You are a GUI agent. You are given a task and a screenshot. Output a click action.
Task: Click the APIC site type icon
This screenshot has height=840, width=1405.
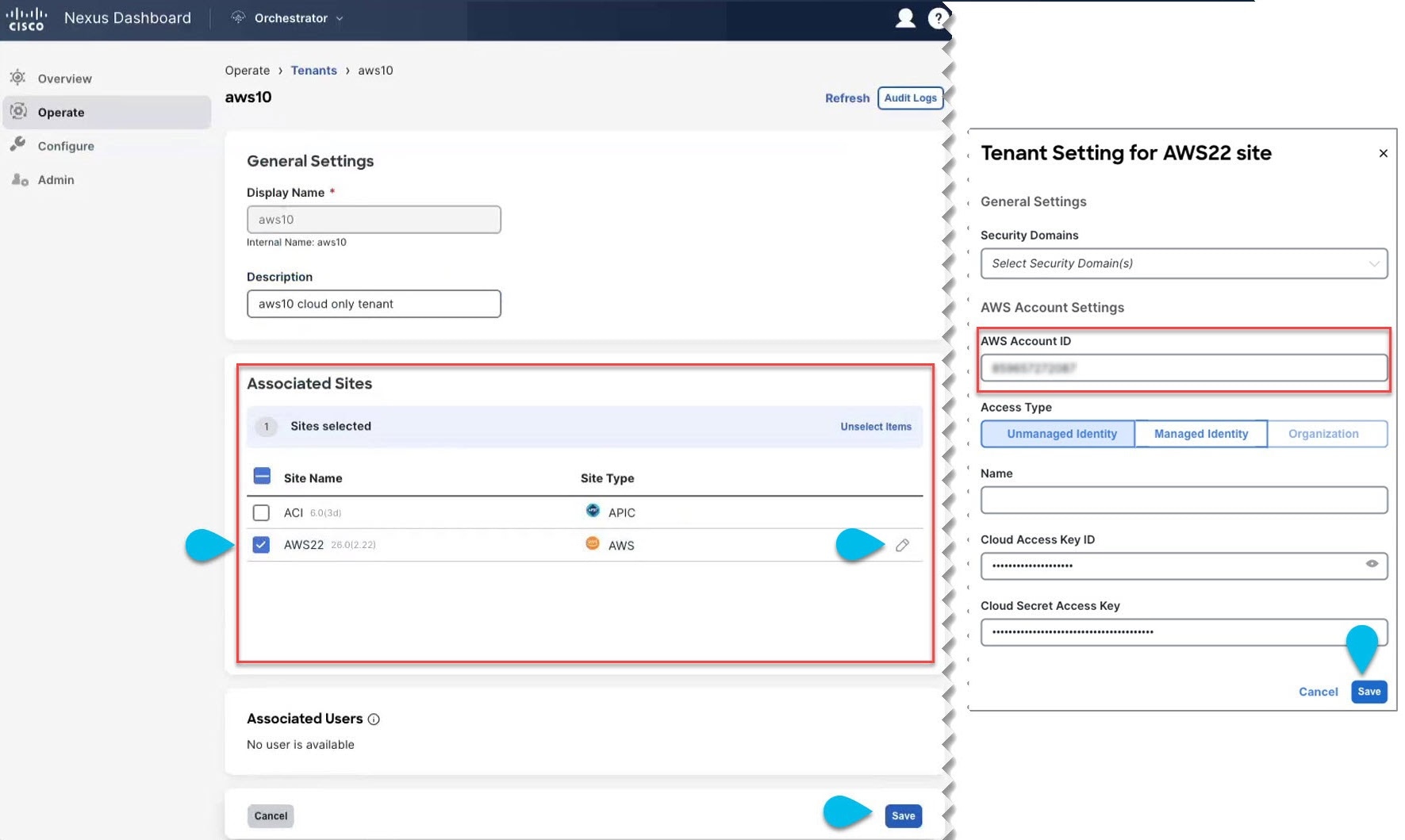click(x=593, y=511)
